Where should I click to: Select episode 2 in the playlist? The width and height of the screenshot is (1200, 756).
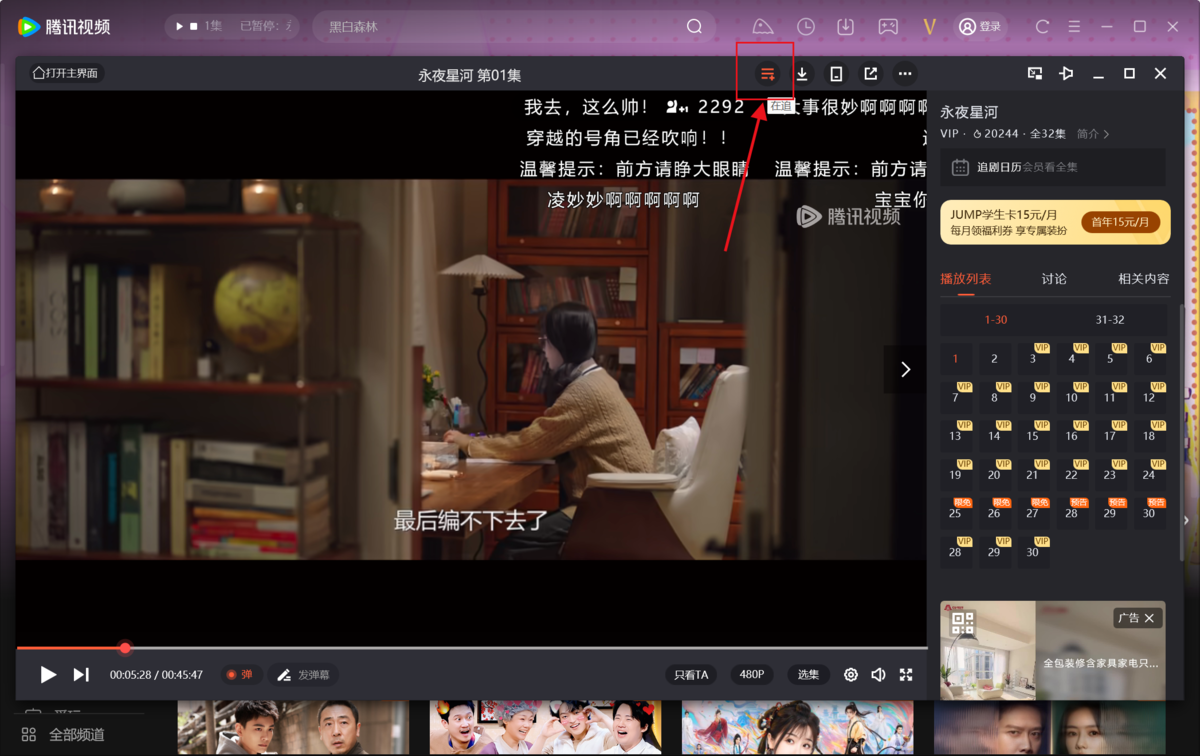click(x=995, y=358)
